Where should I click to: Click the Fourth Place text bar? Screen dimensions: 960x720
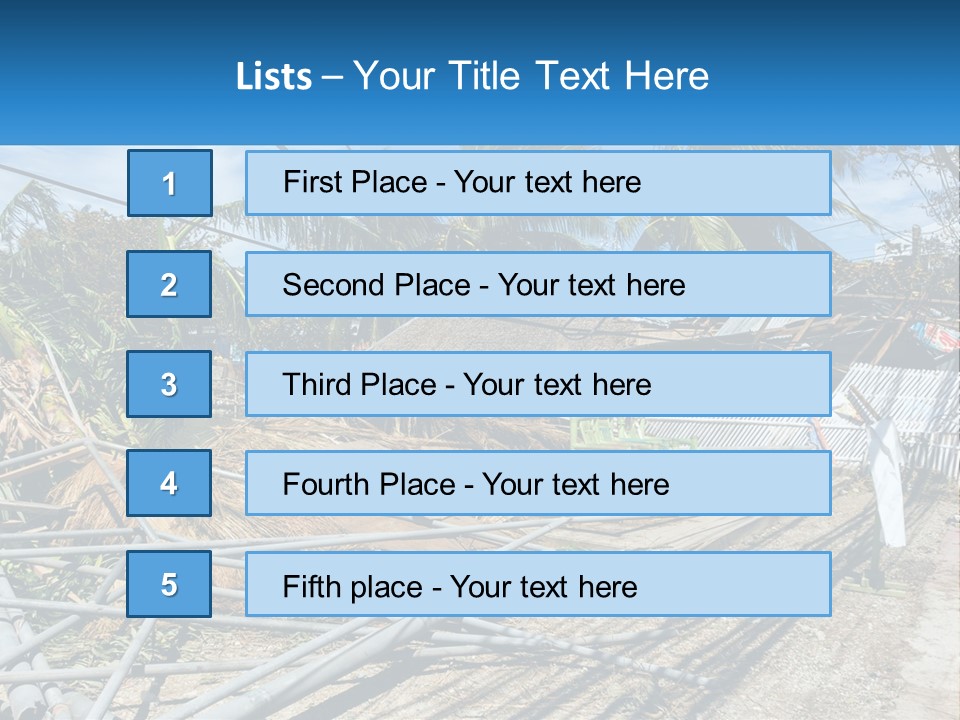[538, 483]
